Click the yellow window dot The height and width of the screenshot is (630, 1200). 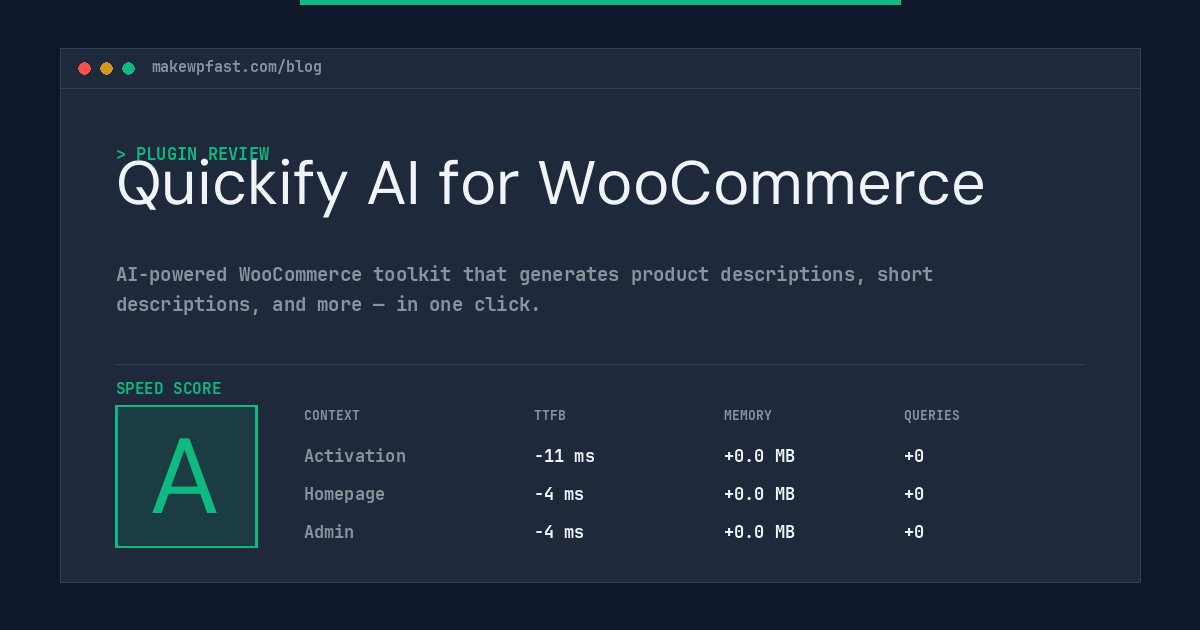coord(106,68)
